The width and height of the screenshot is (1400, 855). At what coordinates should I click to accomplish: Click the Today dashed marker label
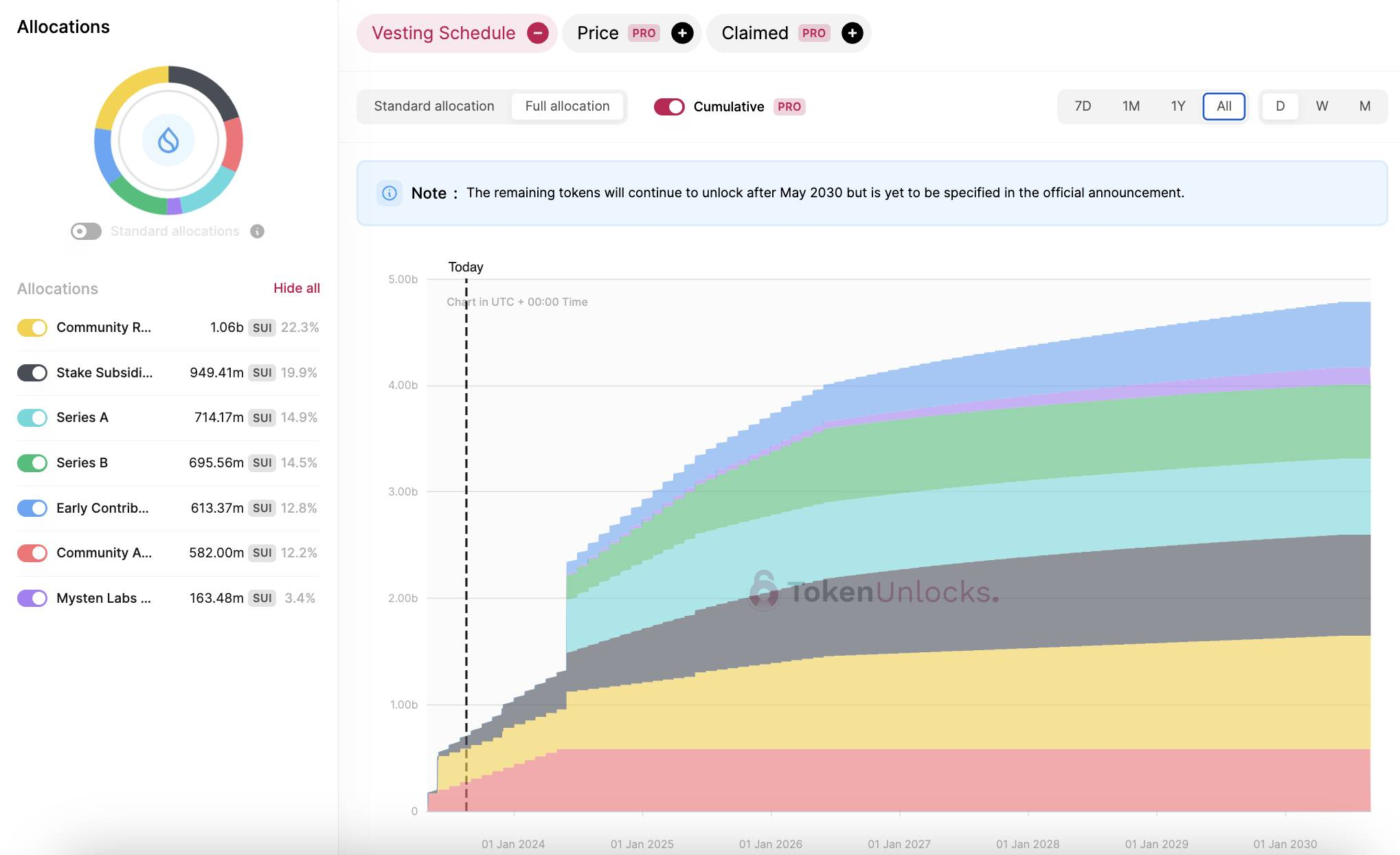pos(466,267)
